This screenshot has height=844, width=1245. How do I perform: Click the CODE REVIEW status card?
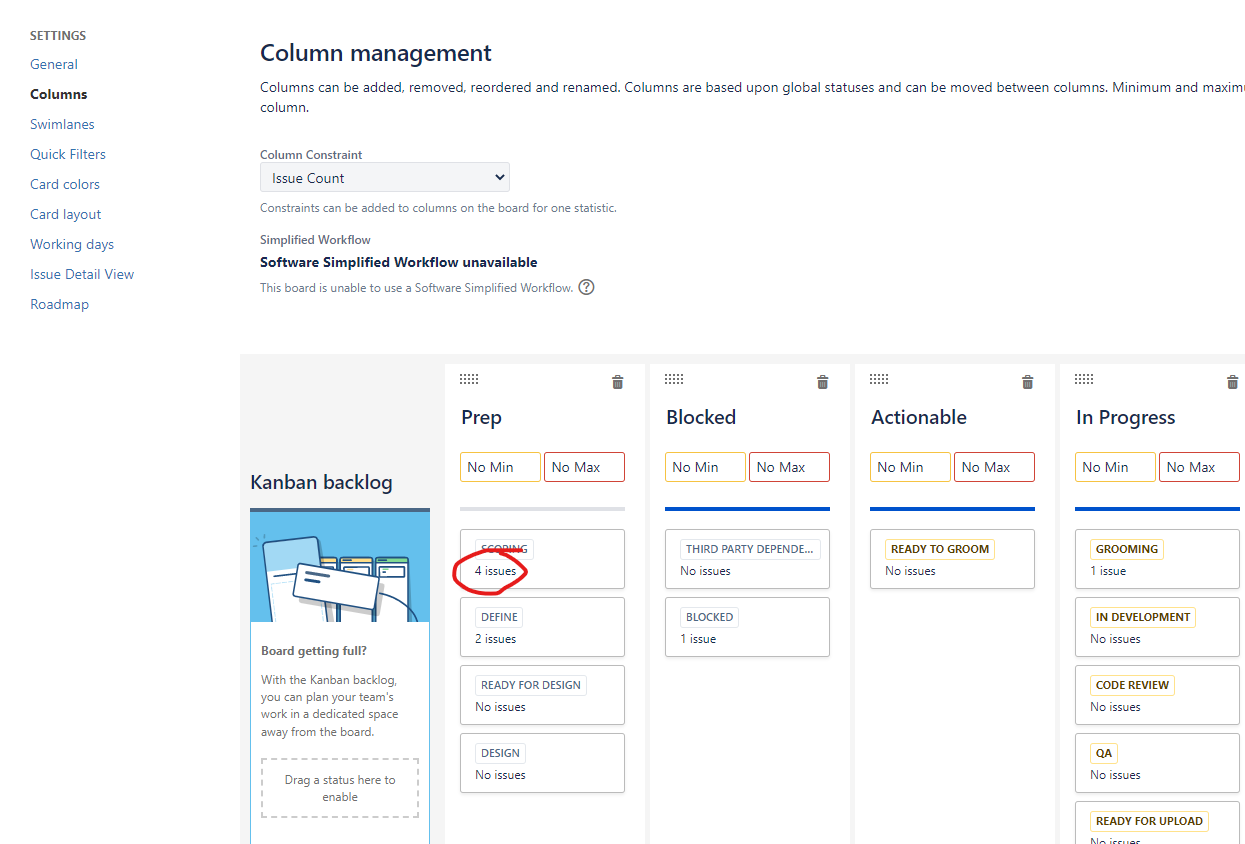(1157, 695)
